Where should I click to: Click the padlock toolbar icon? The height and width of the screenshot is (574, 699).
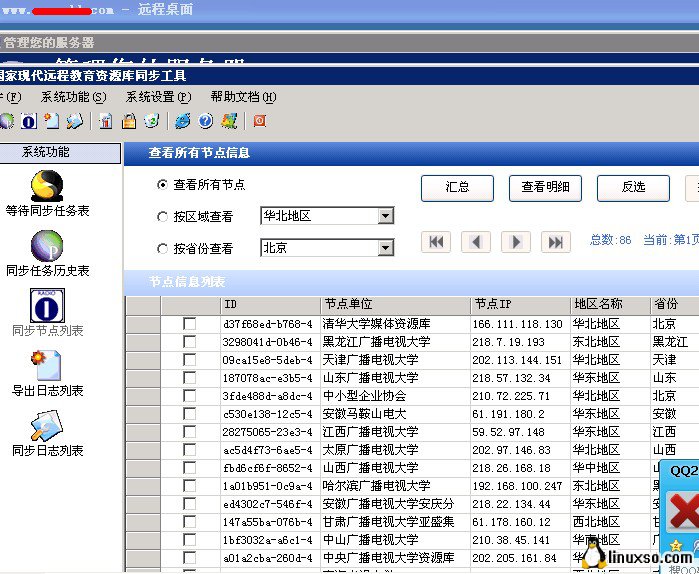pyautogui.click(x=128, y=121)
